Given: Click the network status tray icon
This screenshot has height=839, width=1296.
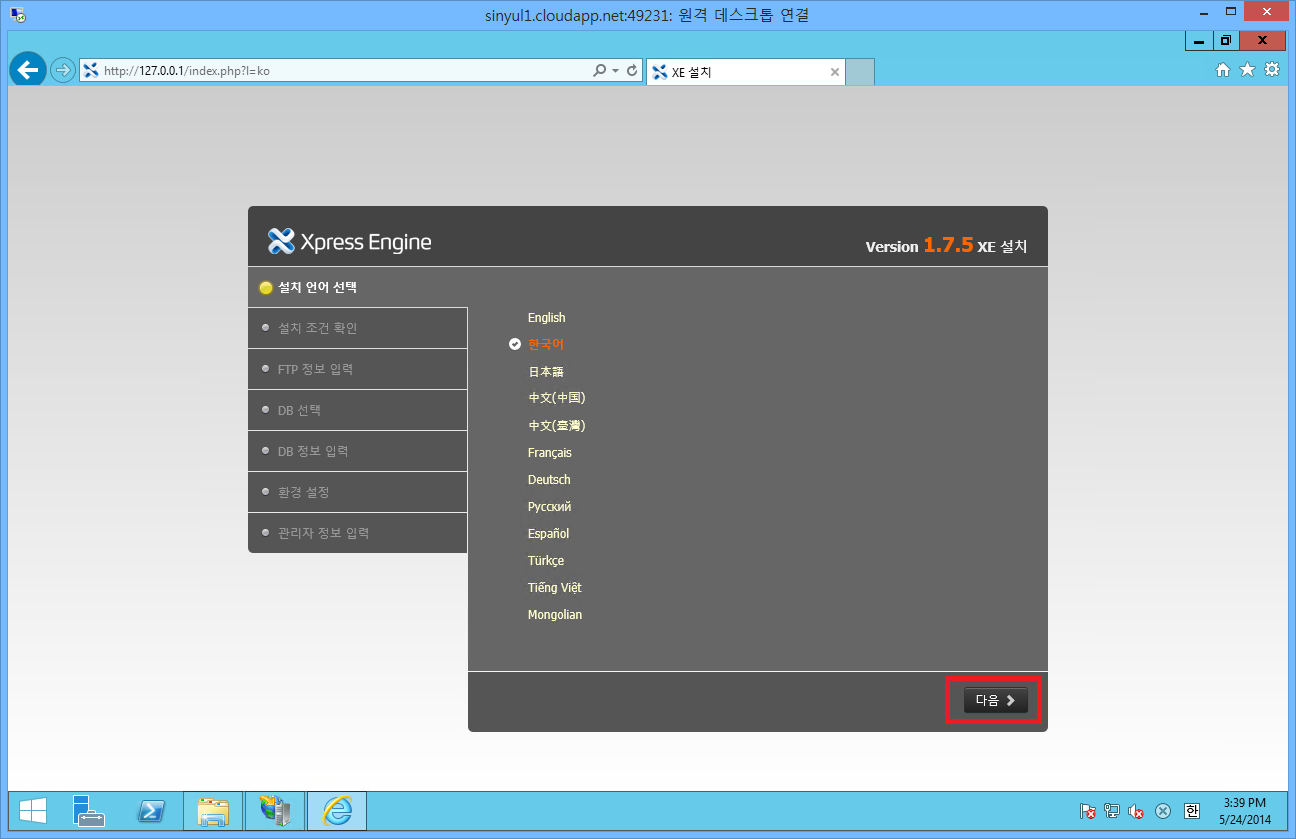Looking at the screenshot, I should click(x=1112, y=811).
